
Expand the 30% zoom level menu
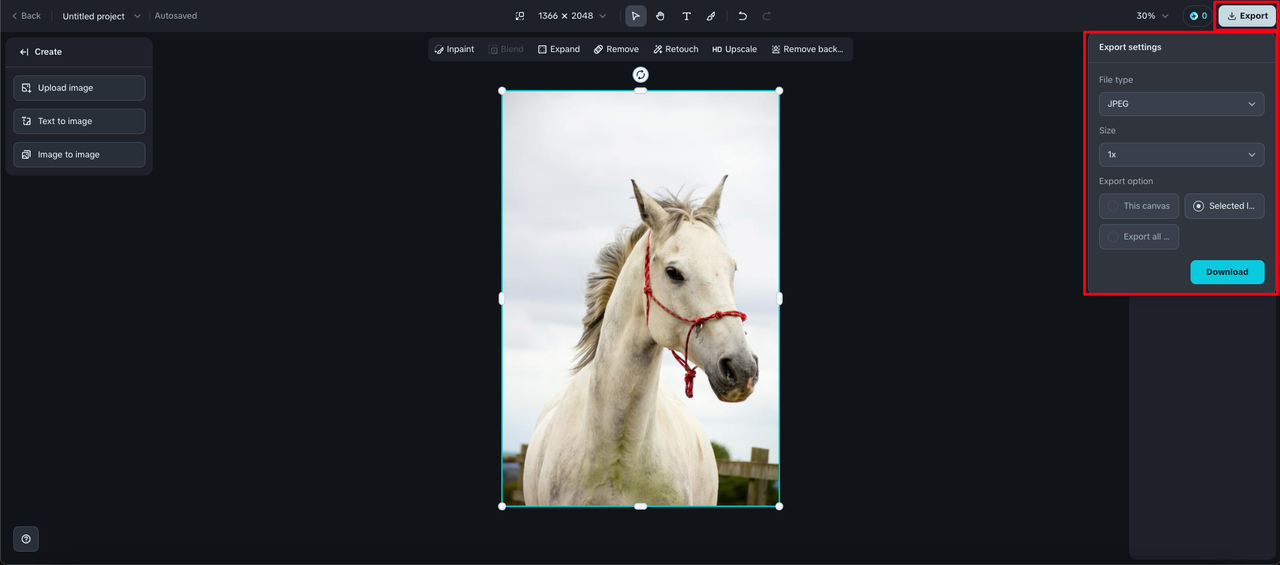coord(1152,16)
